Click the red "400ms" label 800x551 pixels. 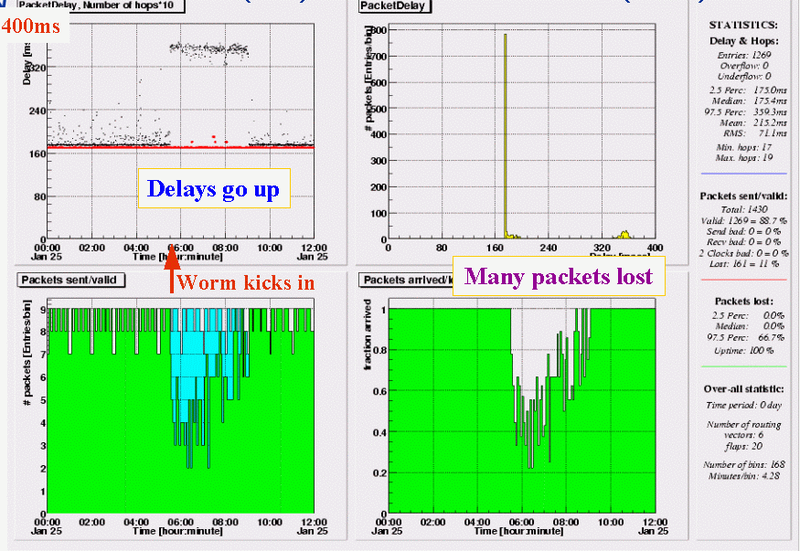[x=30, y=27]
